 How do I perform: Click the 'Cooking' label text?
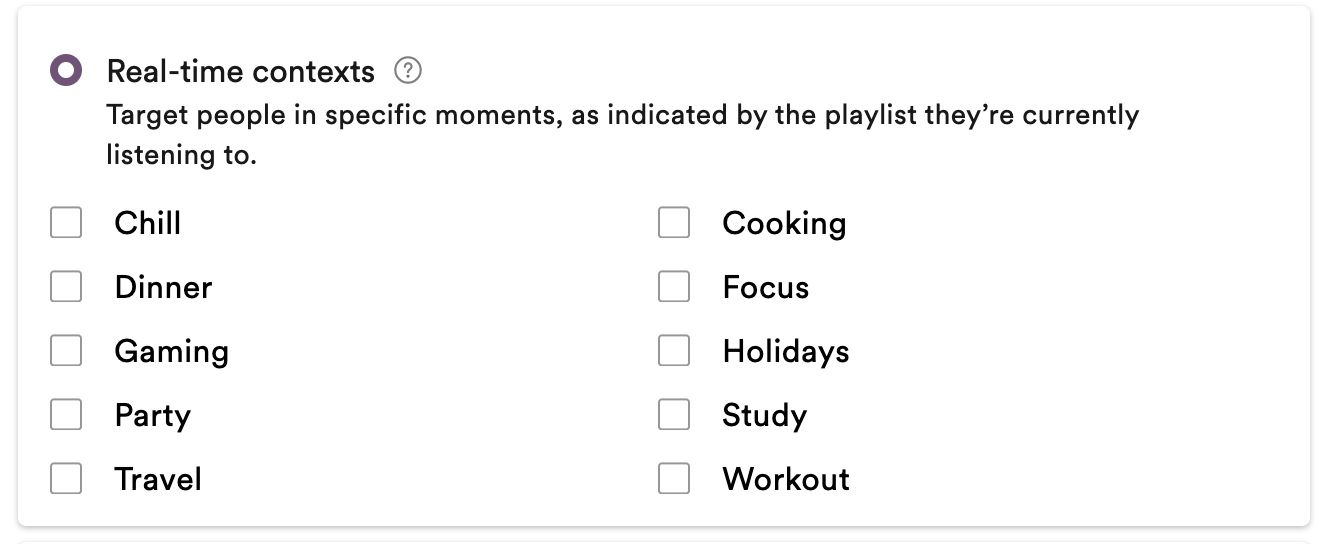(784, 224)
